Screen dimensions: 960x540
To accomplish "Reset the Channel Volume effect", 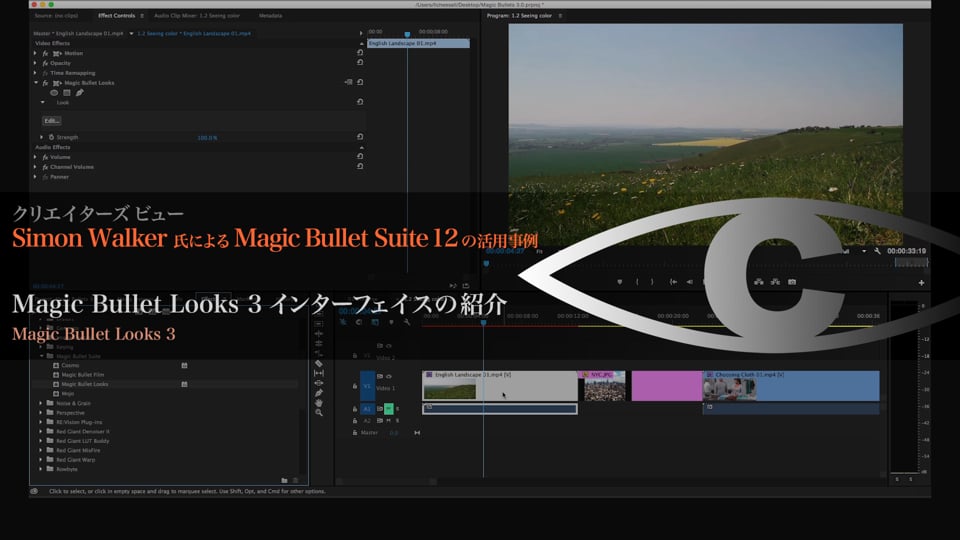I will 360,167.
